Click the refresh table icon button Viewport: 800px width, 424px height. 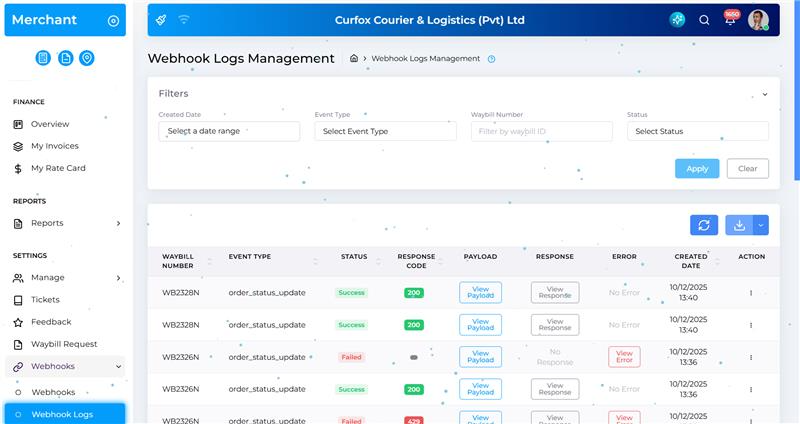click(704, 225)
